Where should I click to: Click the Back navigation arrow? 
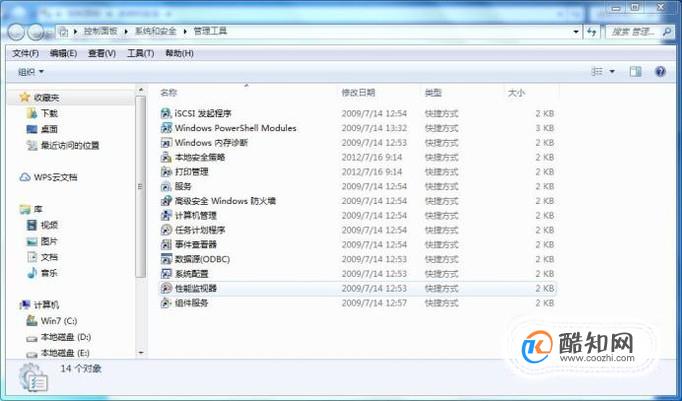pyautogui.click(x=16, y=32)
